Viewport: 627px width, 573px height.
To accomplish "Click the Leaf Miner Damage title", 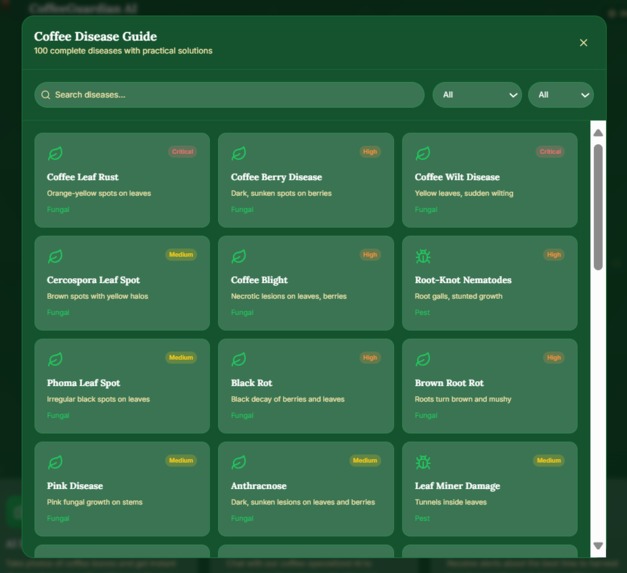I will tap(457, 486).
